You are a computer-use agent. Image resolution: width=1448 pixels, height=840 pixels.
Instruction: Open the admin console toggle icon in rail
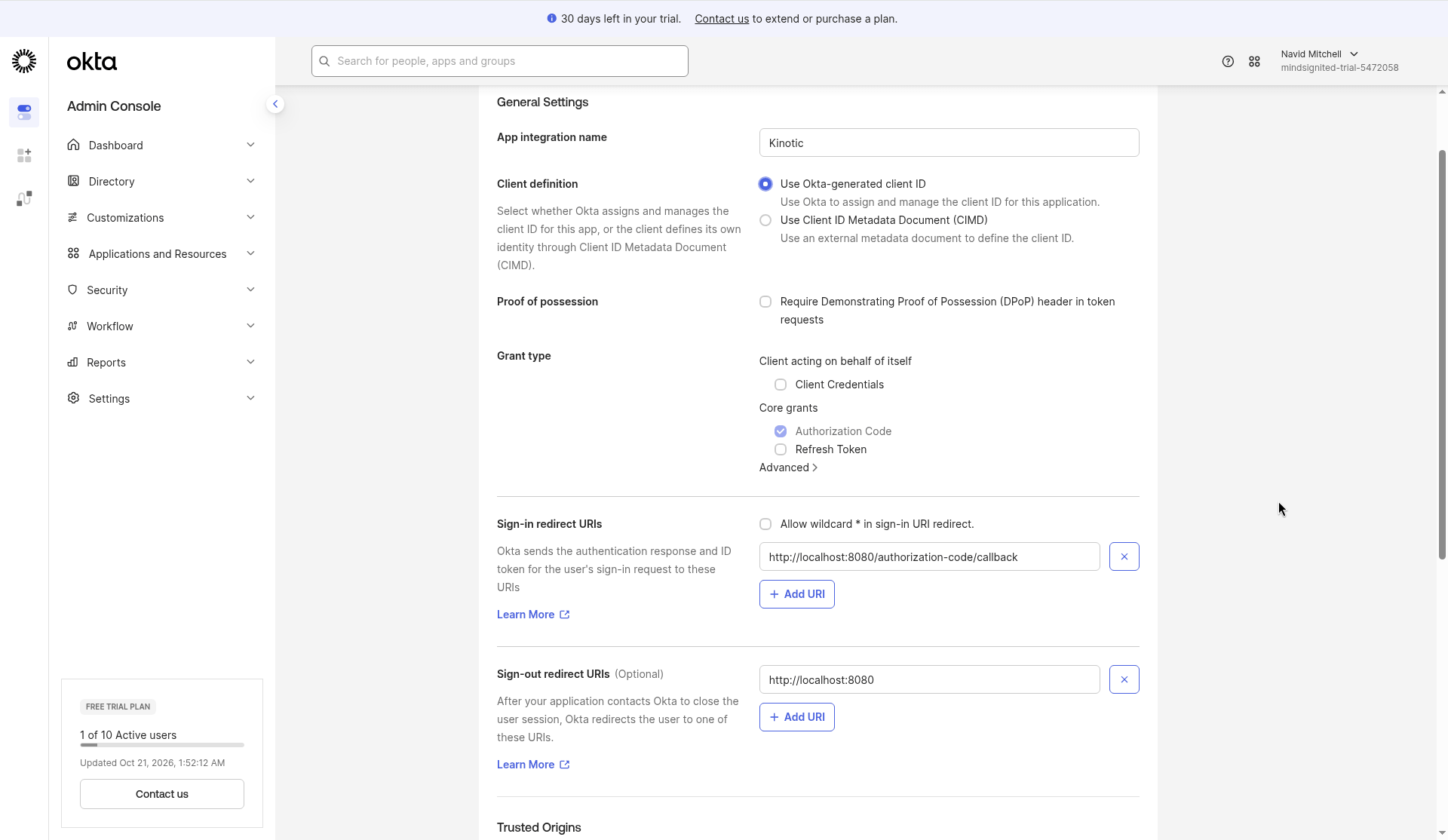pos(24,112)
